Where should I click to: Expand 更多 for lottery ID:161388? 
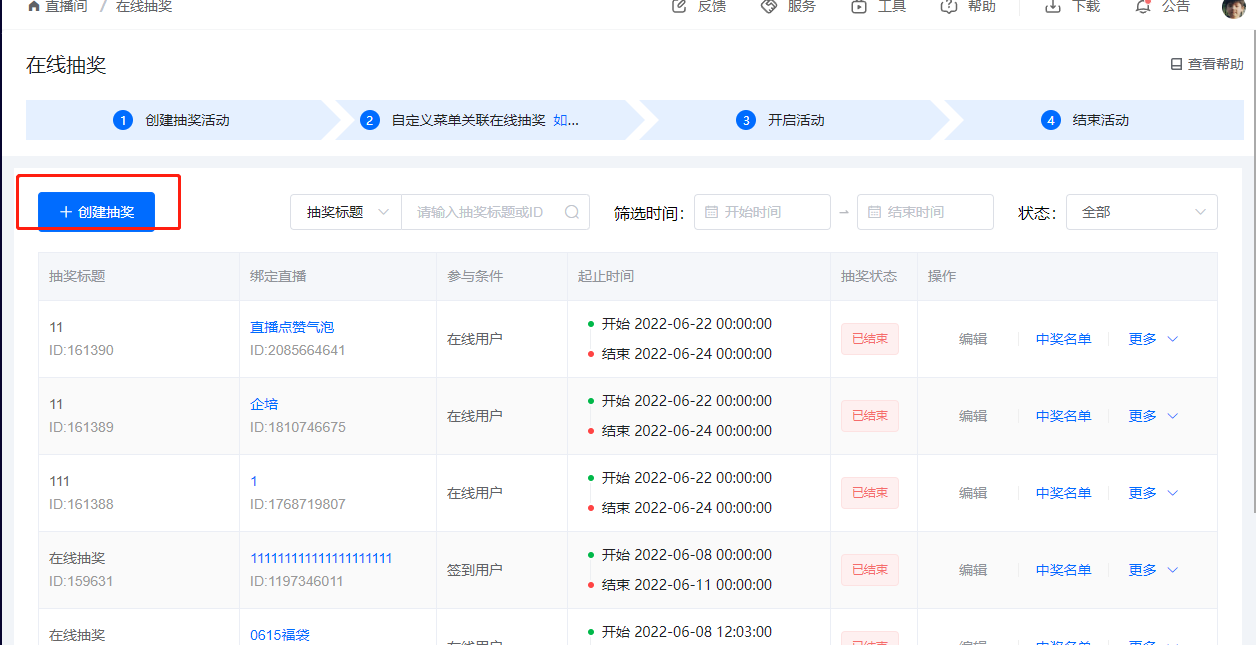[x=1154, y=493]
